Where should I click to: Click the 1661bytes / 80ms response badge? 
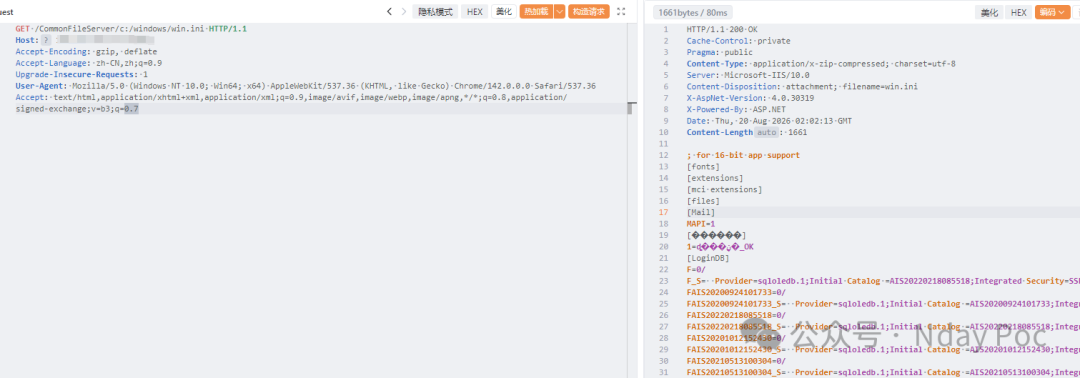click(x=694, y=12)
